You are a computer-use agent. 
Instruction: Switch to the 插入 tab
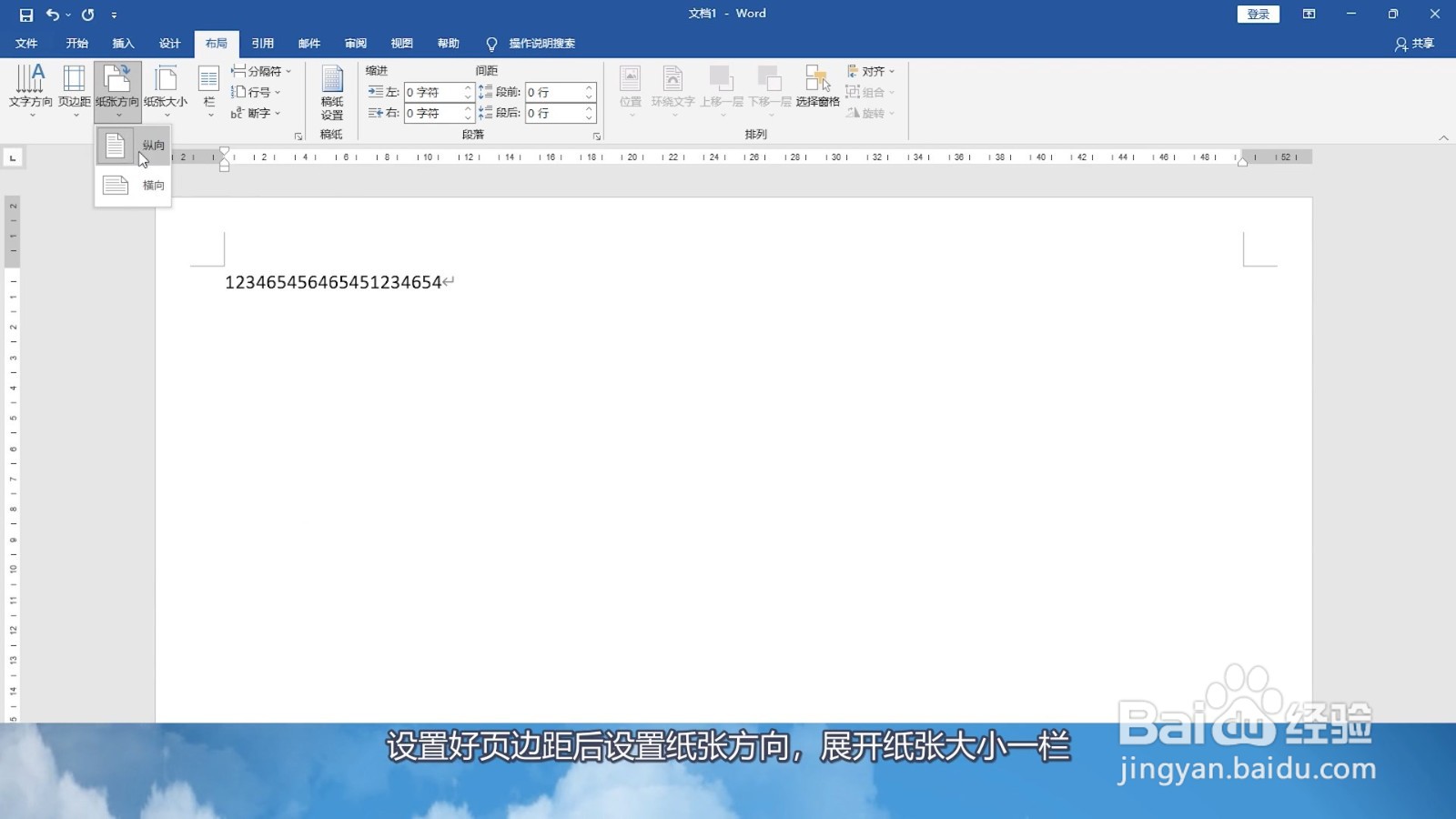coord(123,44)
